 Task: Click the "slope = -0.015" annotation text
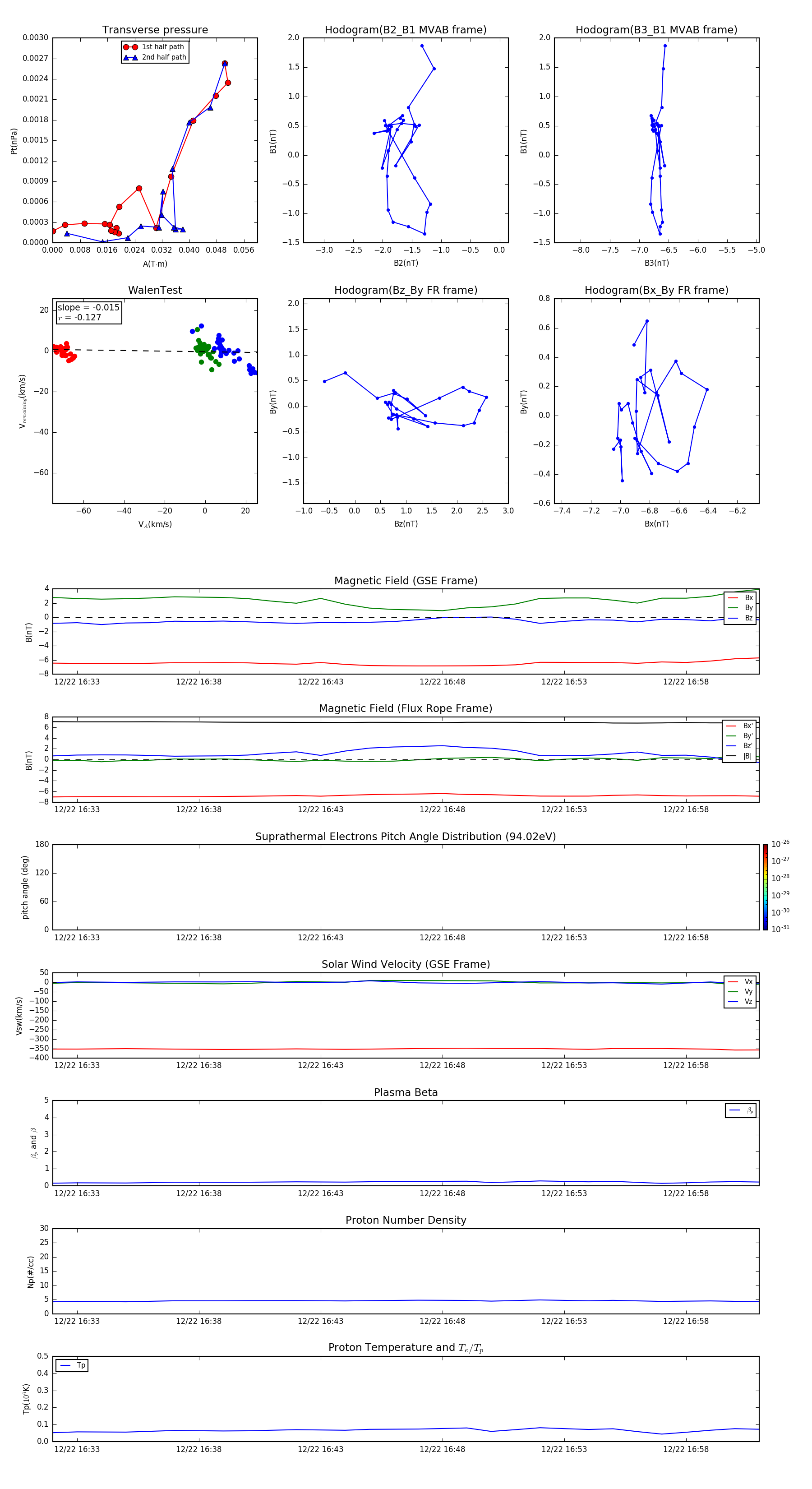click(88, 308)
